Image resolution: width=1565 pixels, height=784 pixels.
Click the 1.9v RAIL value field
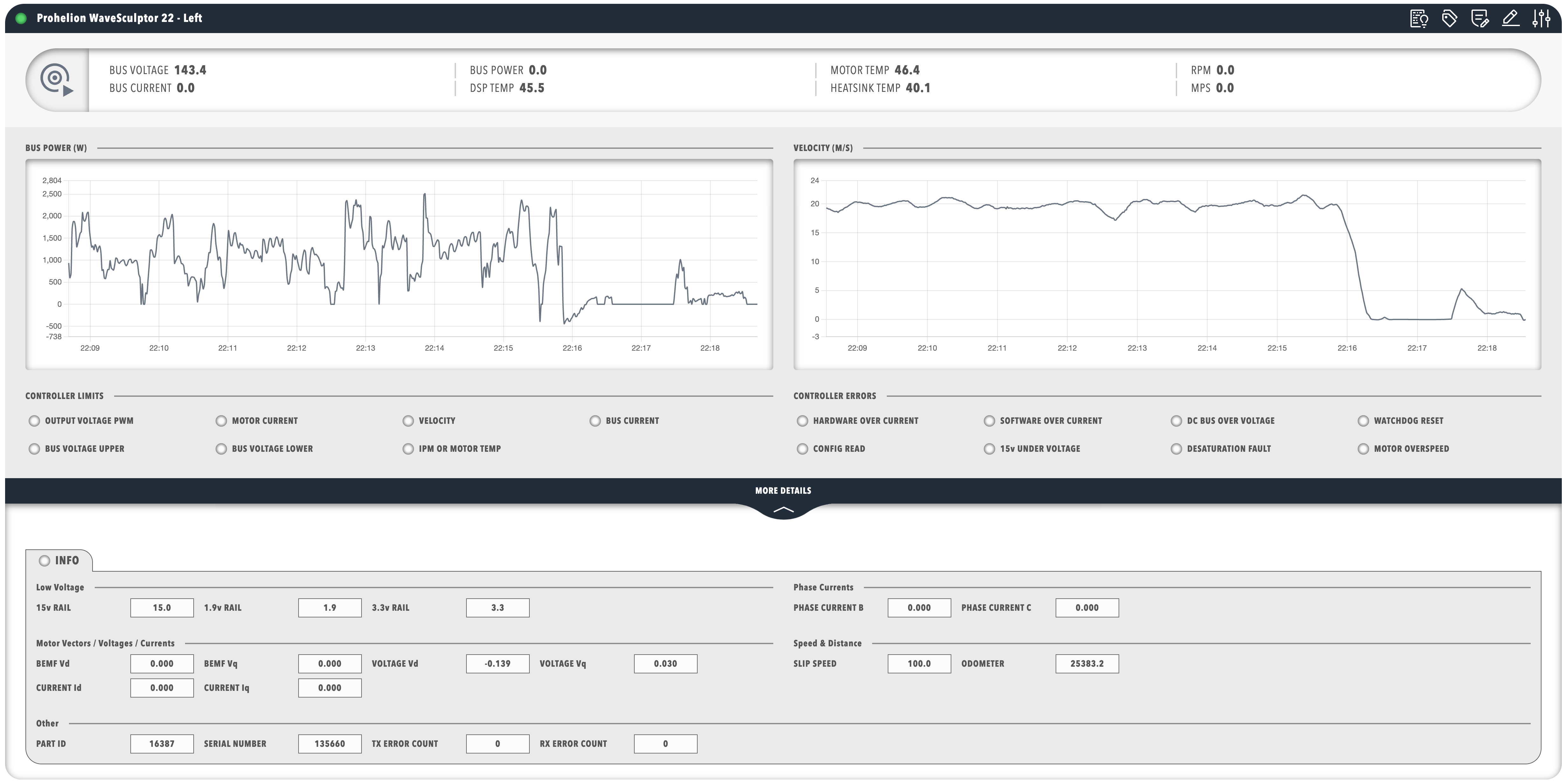click(x=330, y=608)
